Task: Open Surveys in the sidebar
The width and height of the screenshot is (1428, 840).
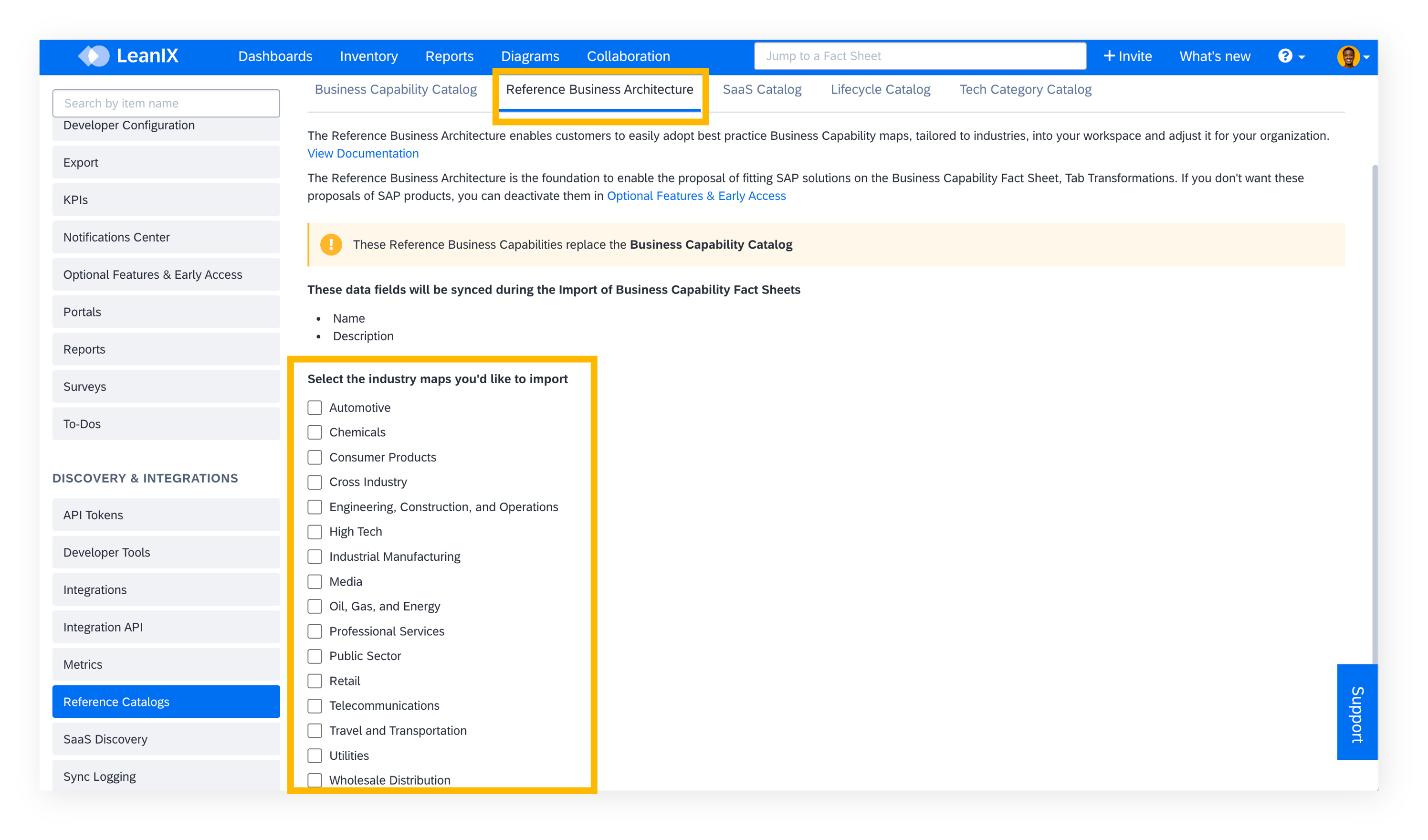Action: 166,387
